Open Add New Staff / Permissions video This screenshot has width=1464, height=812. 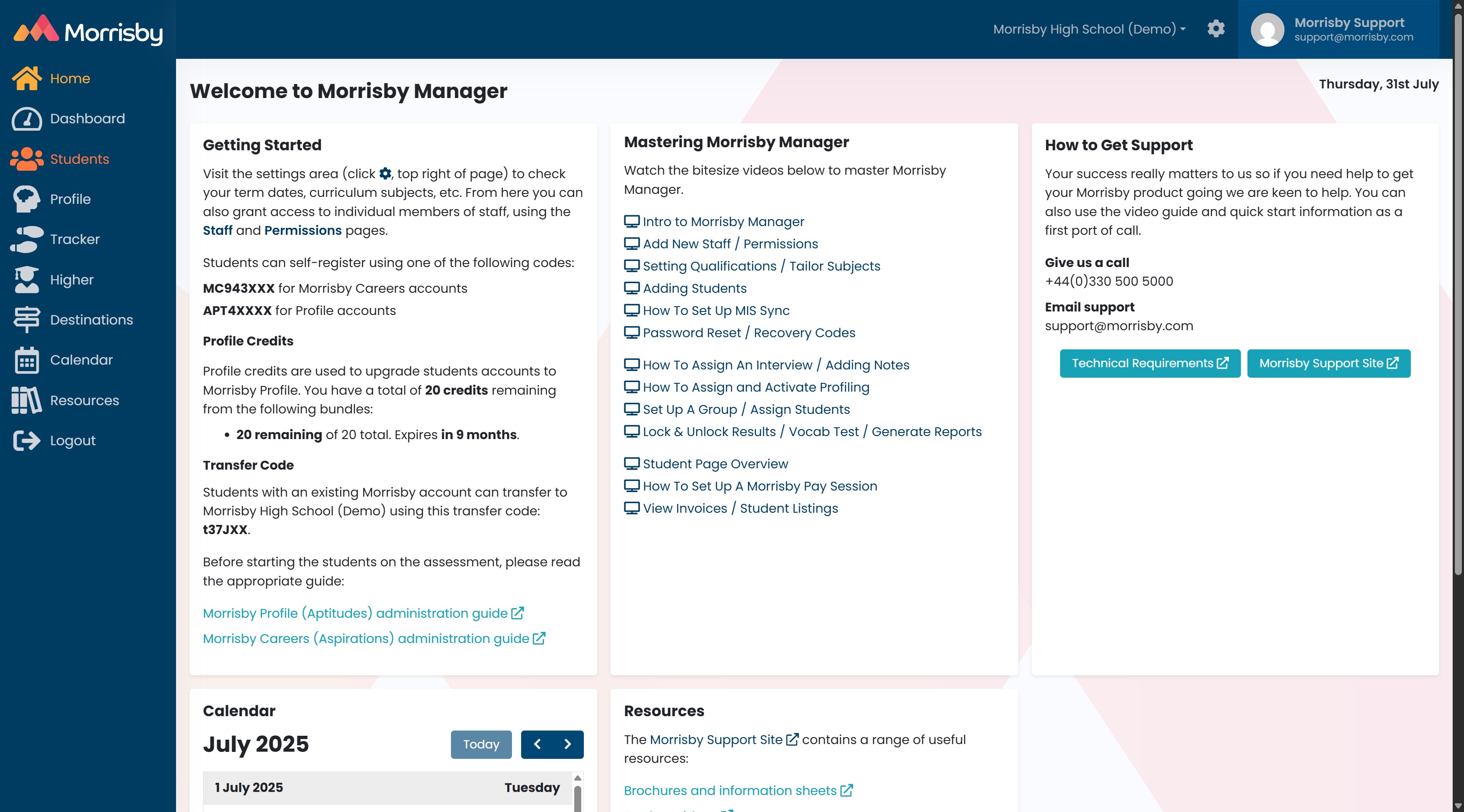730,244
